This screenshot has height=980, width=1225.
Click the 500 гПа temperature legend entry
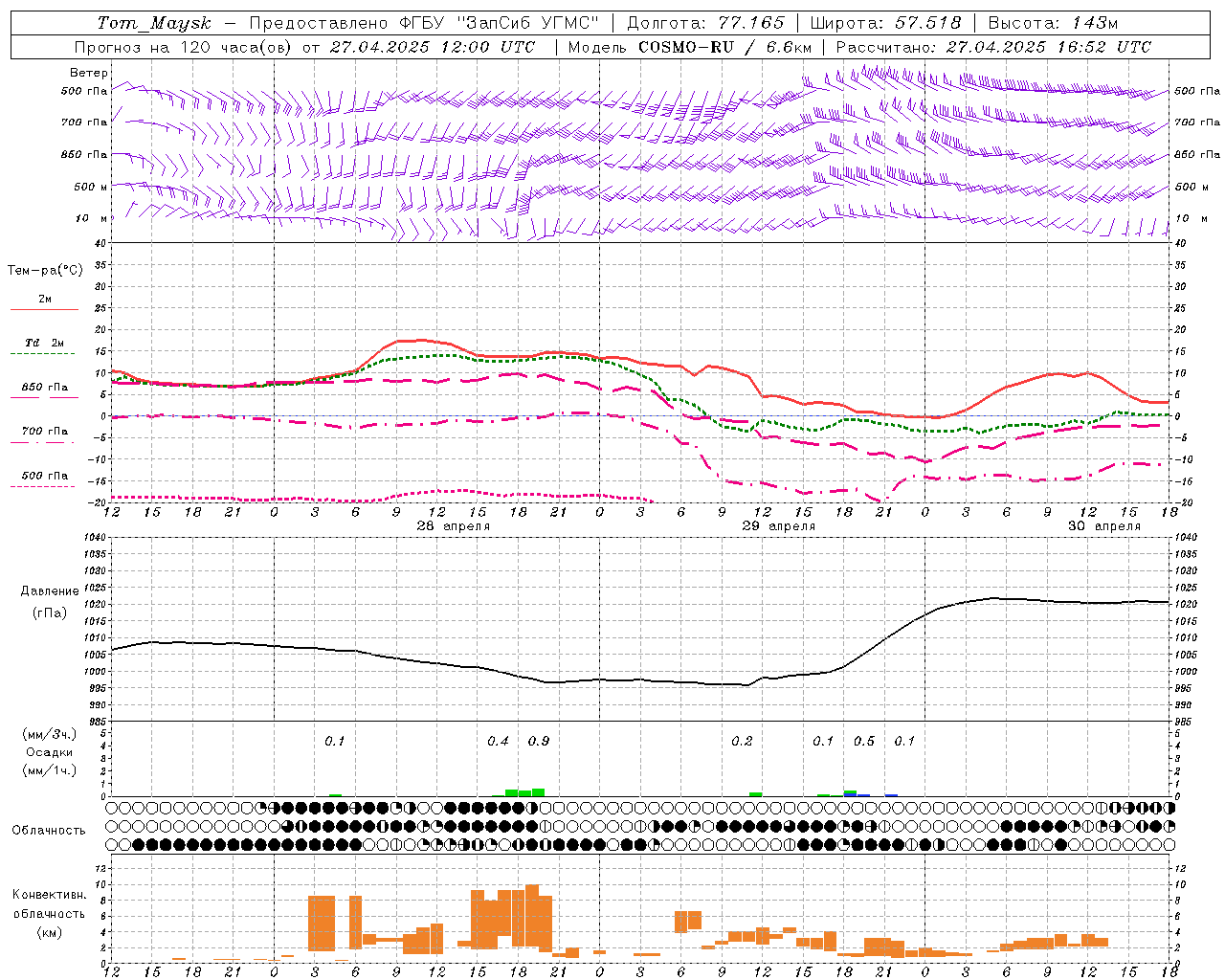click(x=44, y=476)
